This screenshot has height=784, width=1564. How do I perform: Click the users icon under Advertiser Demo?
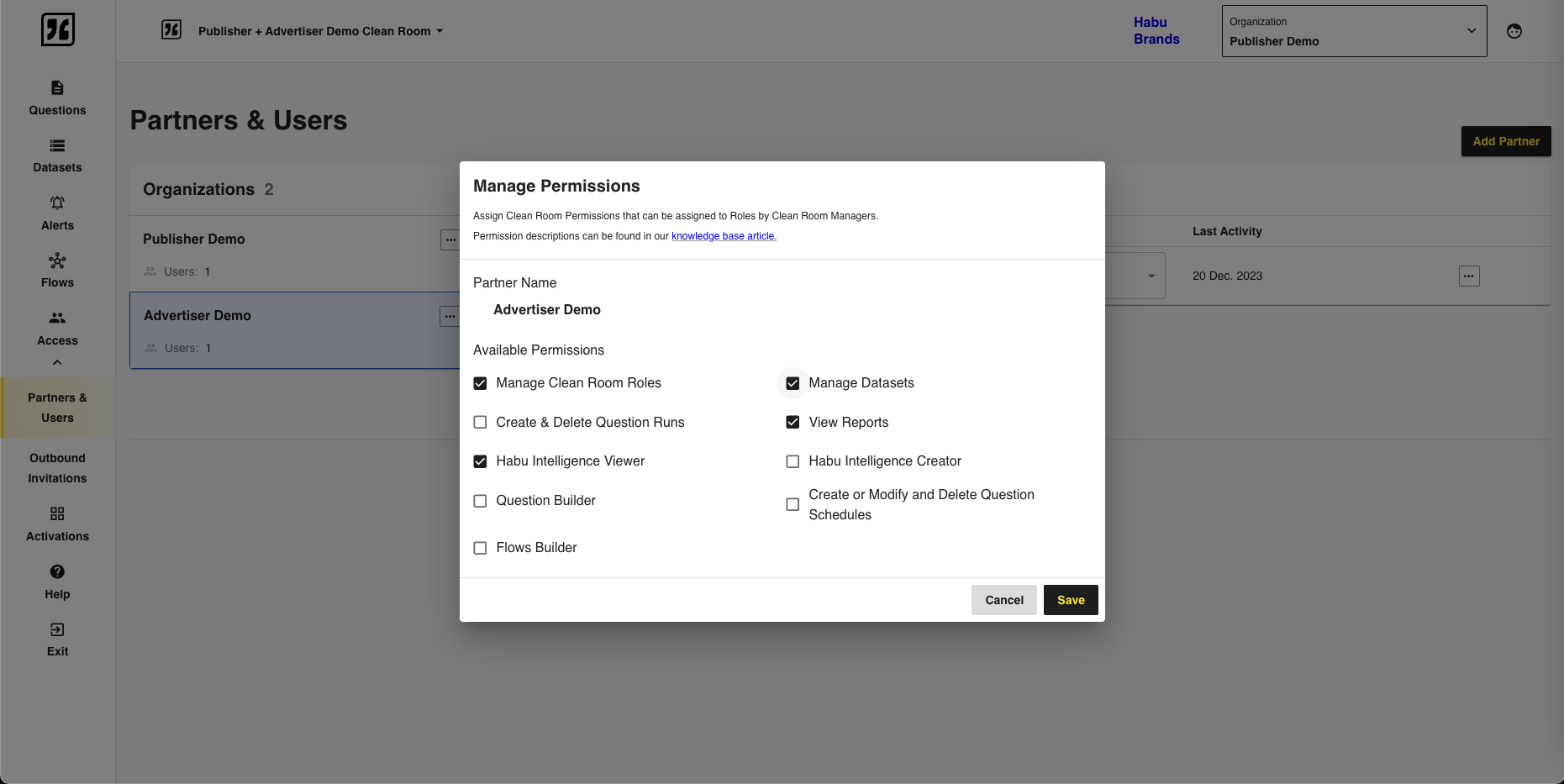(x=151, y=348)
